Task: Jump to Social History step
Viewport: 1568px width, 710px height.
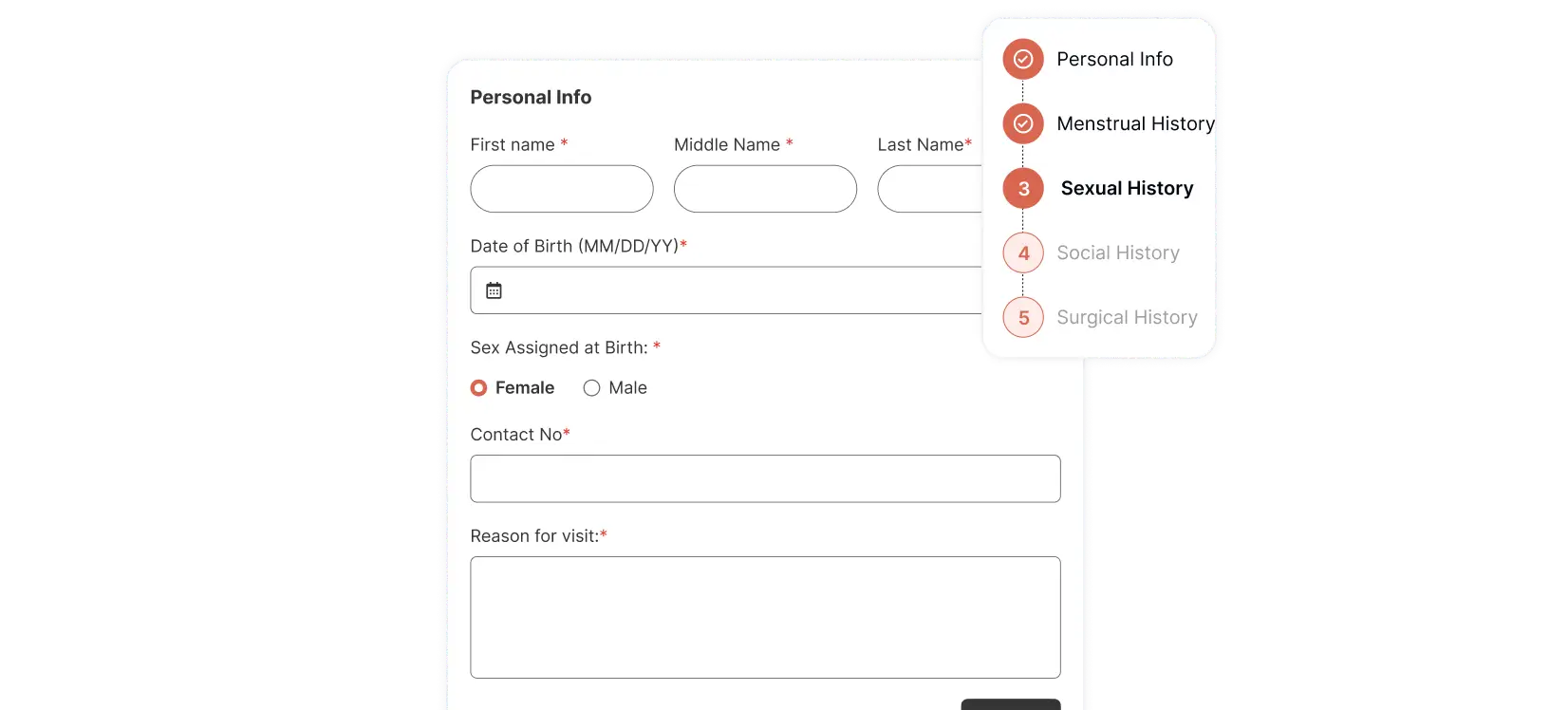Action: coord(1118,252)
